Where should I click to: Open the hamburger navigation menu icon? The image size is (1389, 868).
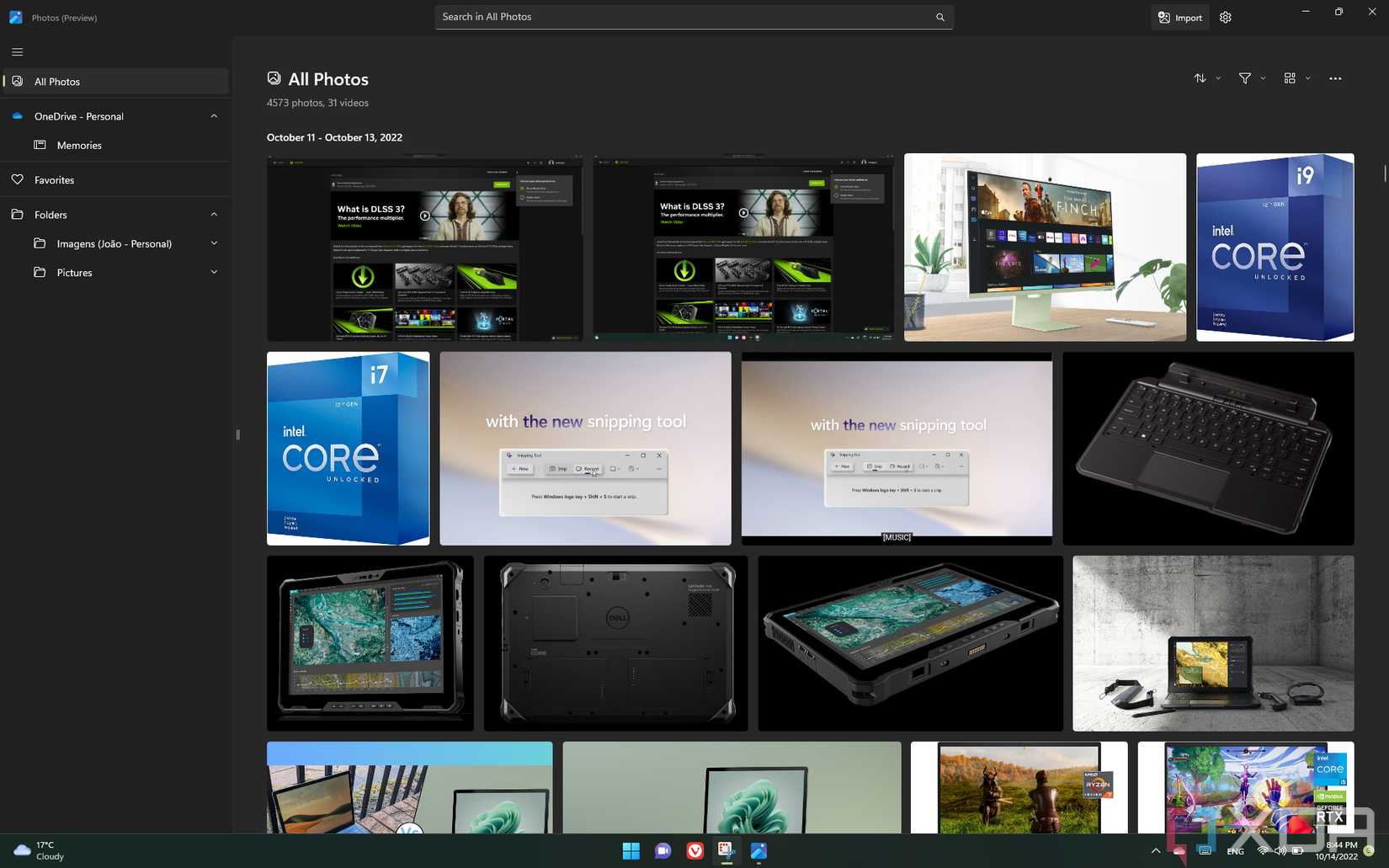[17, 51]
